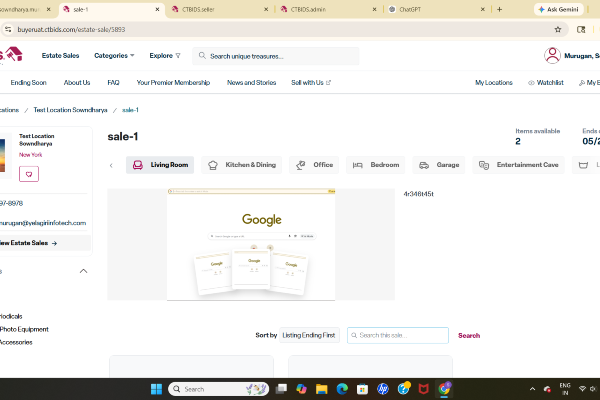Viewport: 600px width, 400px height.
Task: Open Copilot from the taskbar
Action: click(x=302, y=389)
